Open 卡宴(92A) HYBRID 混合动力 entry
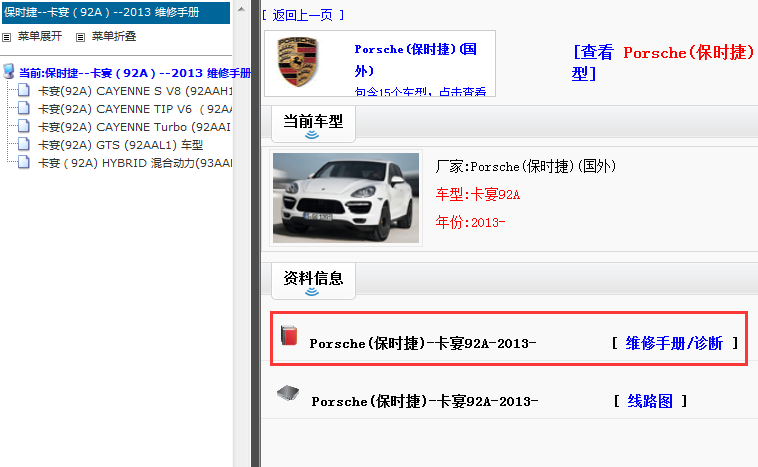This screenshot has height=467, width=758. tap(135, 163)
